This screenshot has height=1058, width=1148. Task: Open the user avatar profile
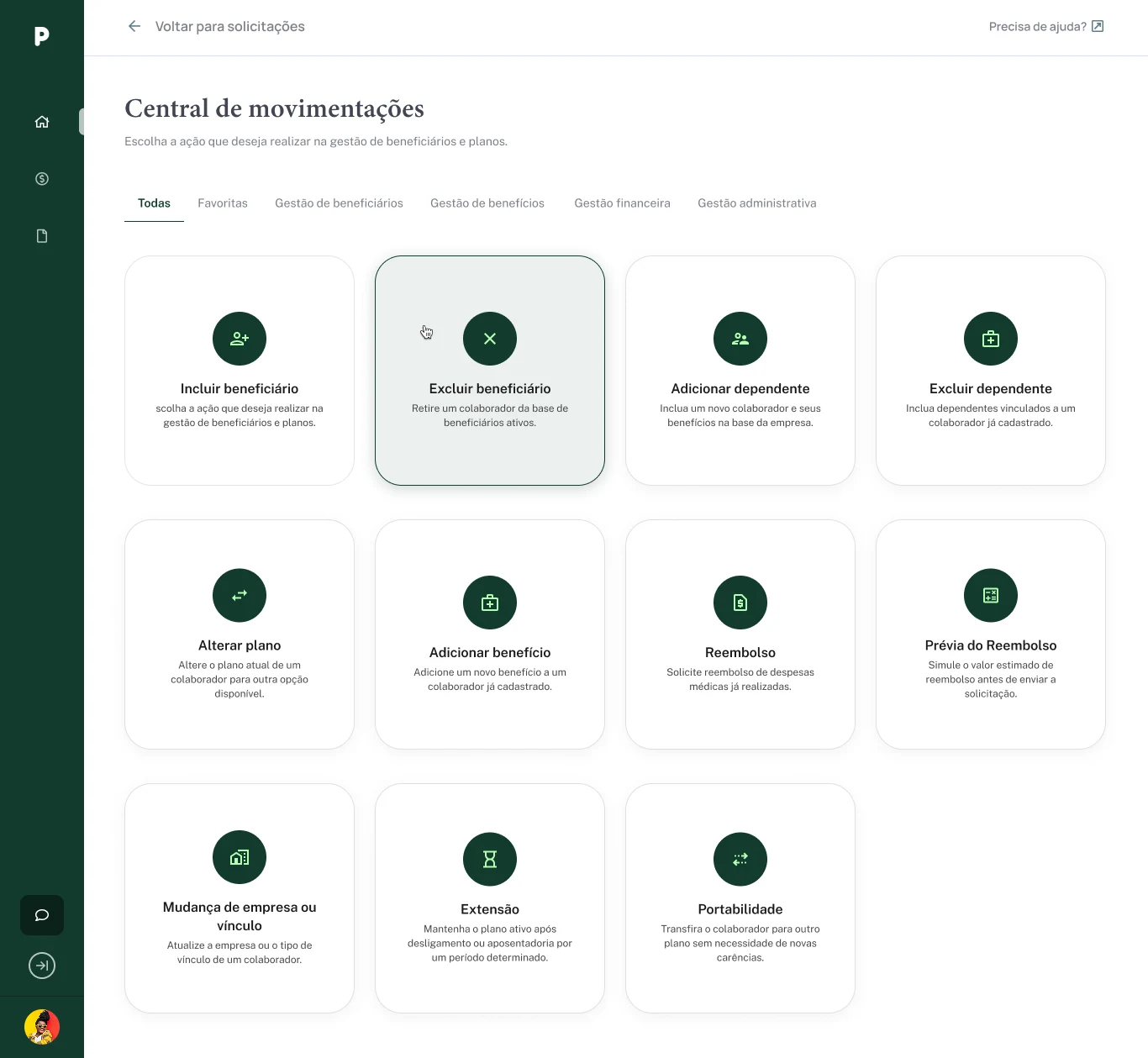pyautogui.click(x=42, y=1027)
